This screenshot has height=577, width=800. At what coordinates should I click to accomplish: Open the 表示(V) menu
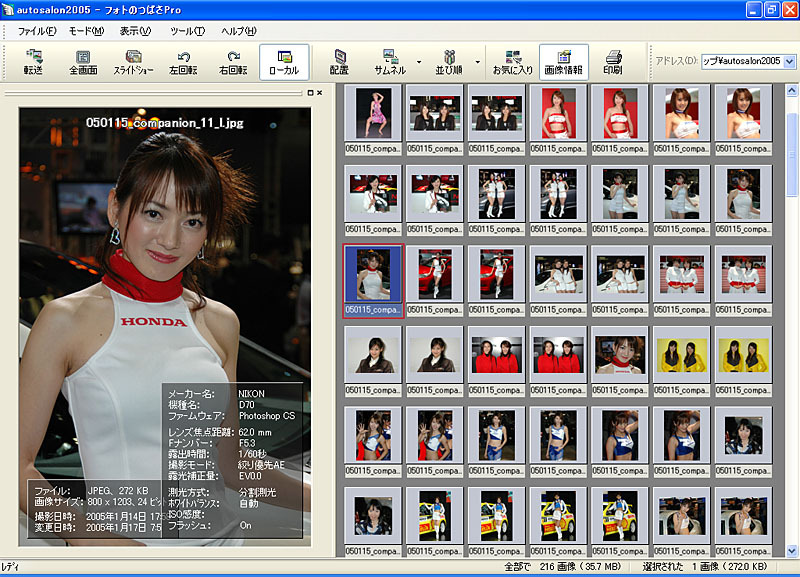[135, 31]
